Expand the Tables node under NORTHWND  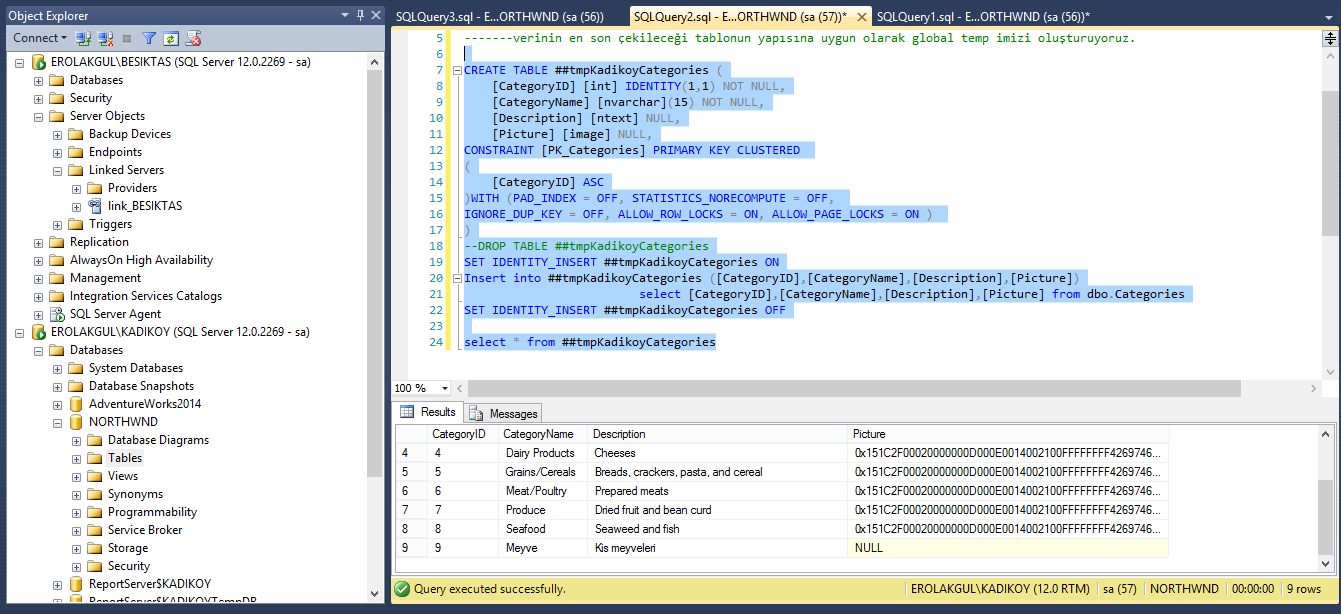(77, 458)
